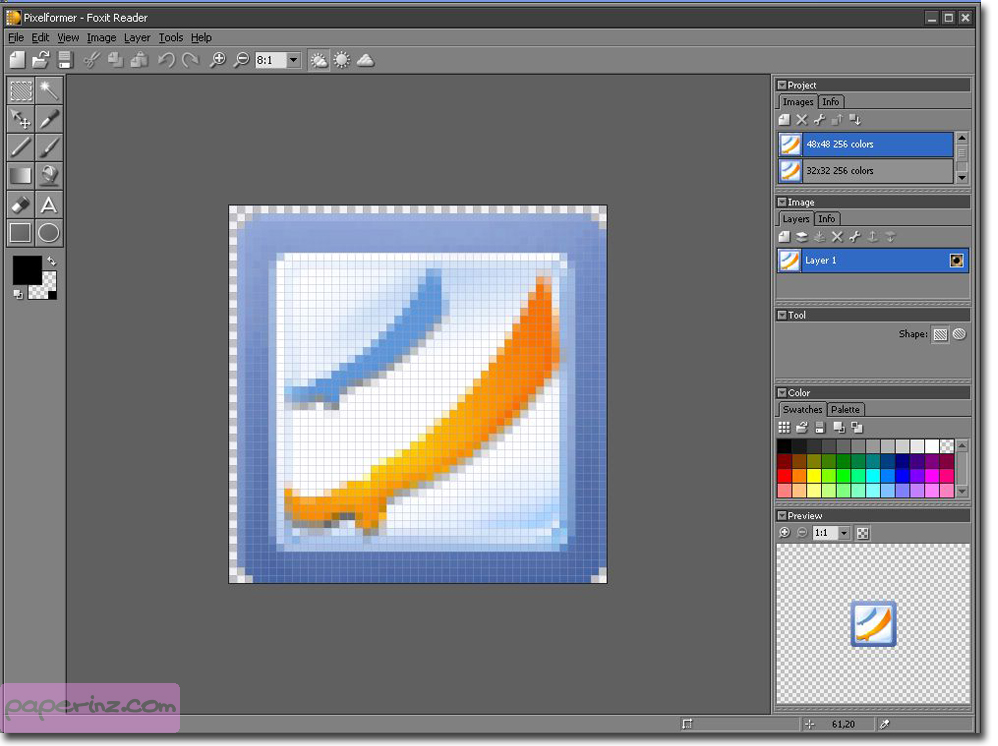Switch to the Palette tab
Image resolution: width=998 pixels, height=746 pixels.
pyautogui.click(x=845, y=409)
